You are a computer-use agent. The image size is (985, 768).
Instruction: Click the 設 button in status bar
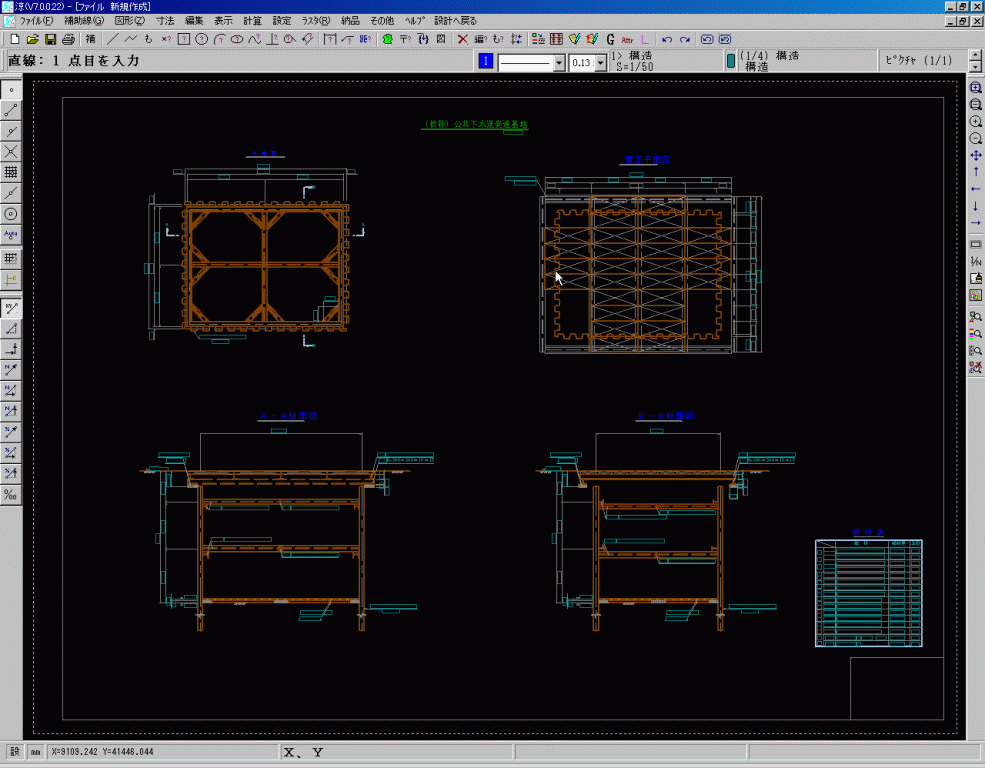point(13,751)
